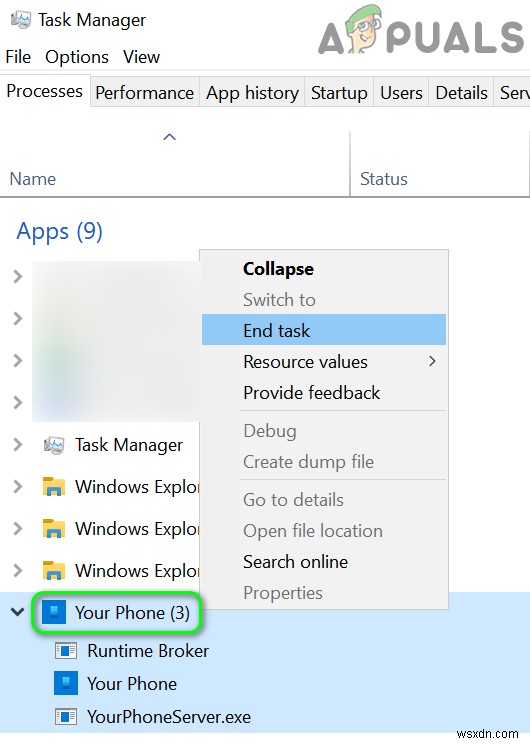The width and height of the screenshot is (530, 744).
Task: Open the Options menu
Action: [77, 57]
